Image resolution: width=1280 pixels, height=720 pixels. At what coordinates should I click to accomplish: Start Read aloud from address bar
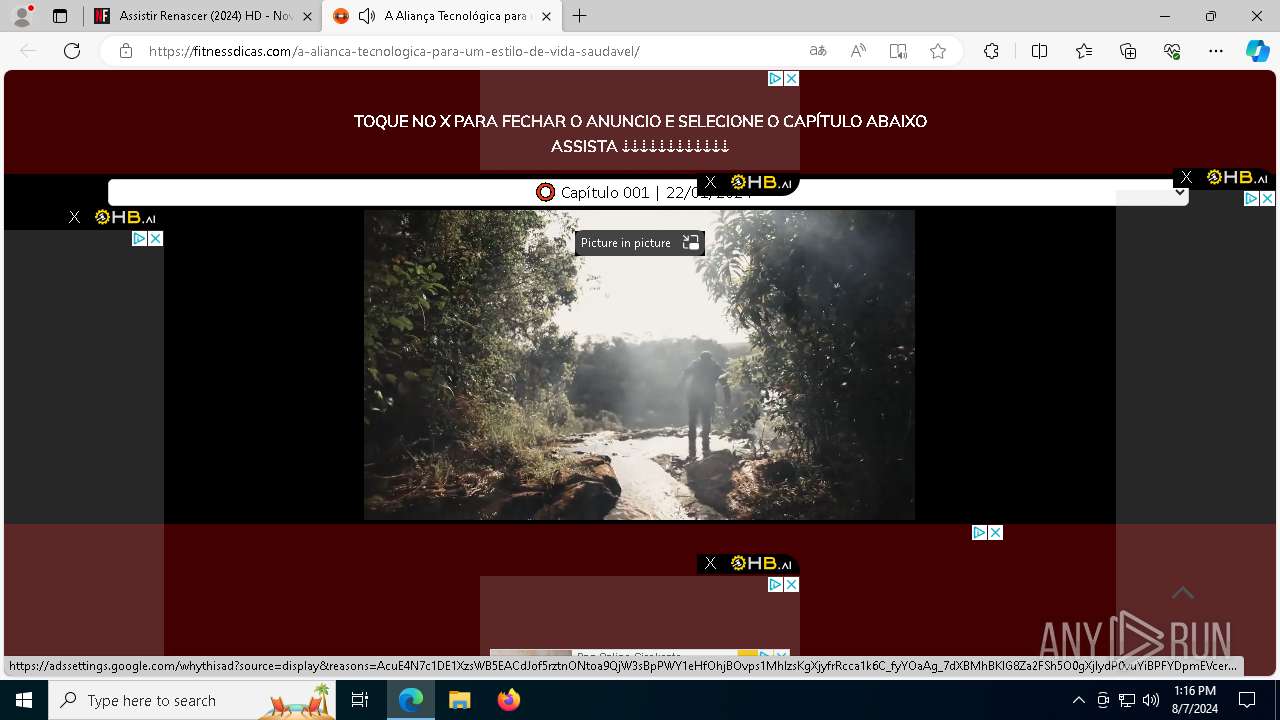(858, 51)
